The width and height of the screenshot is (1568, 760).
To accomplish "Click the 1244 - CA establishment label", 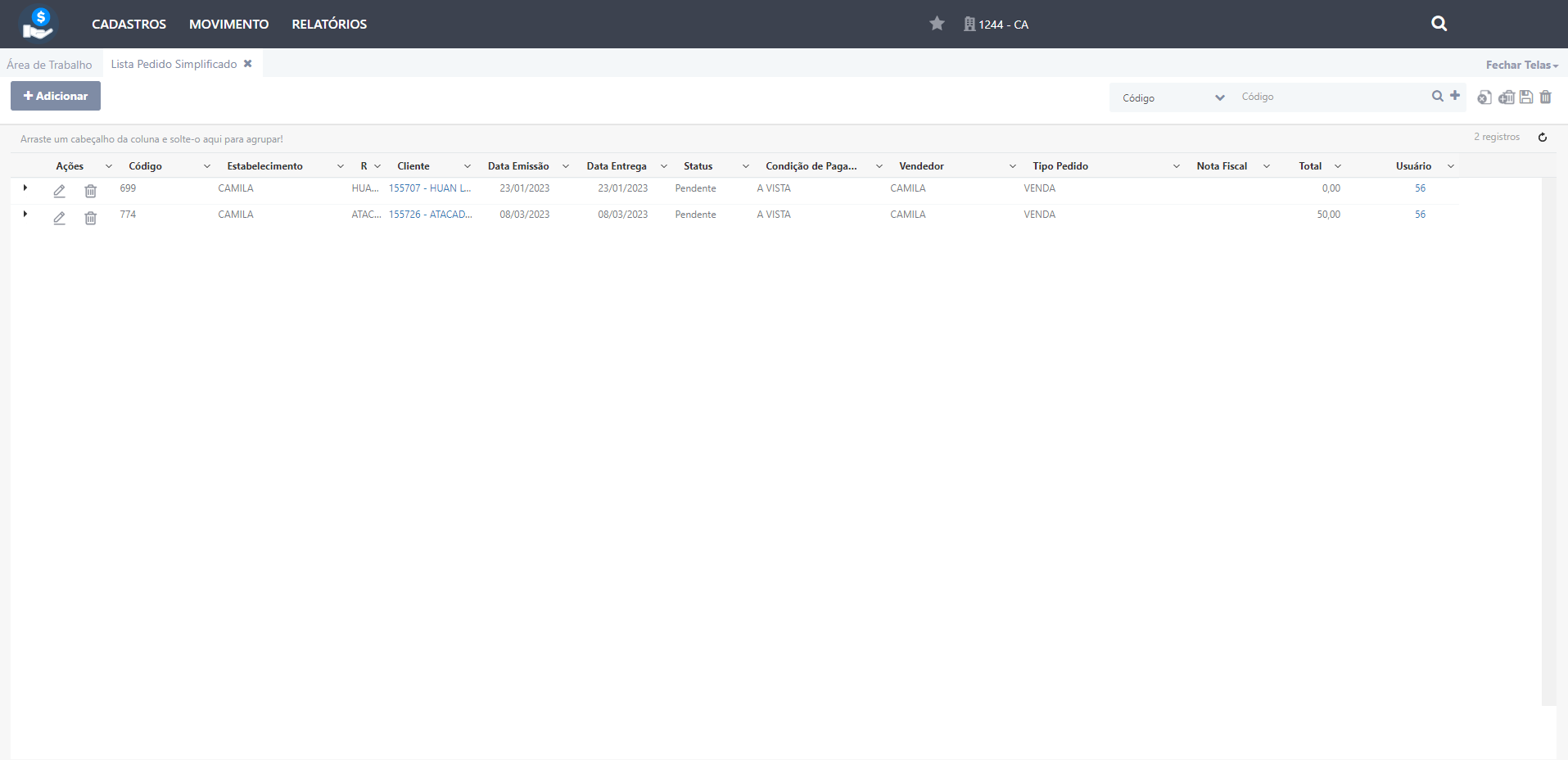I will tap(1003, 25).
